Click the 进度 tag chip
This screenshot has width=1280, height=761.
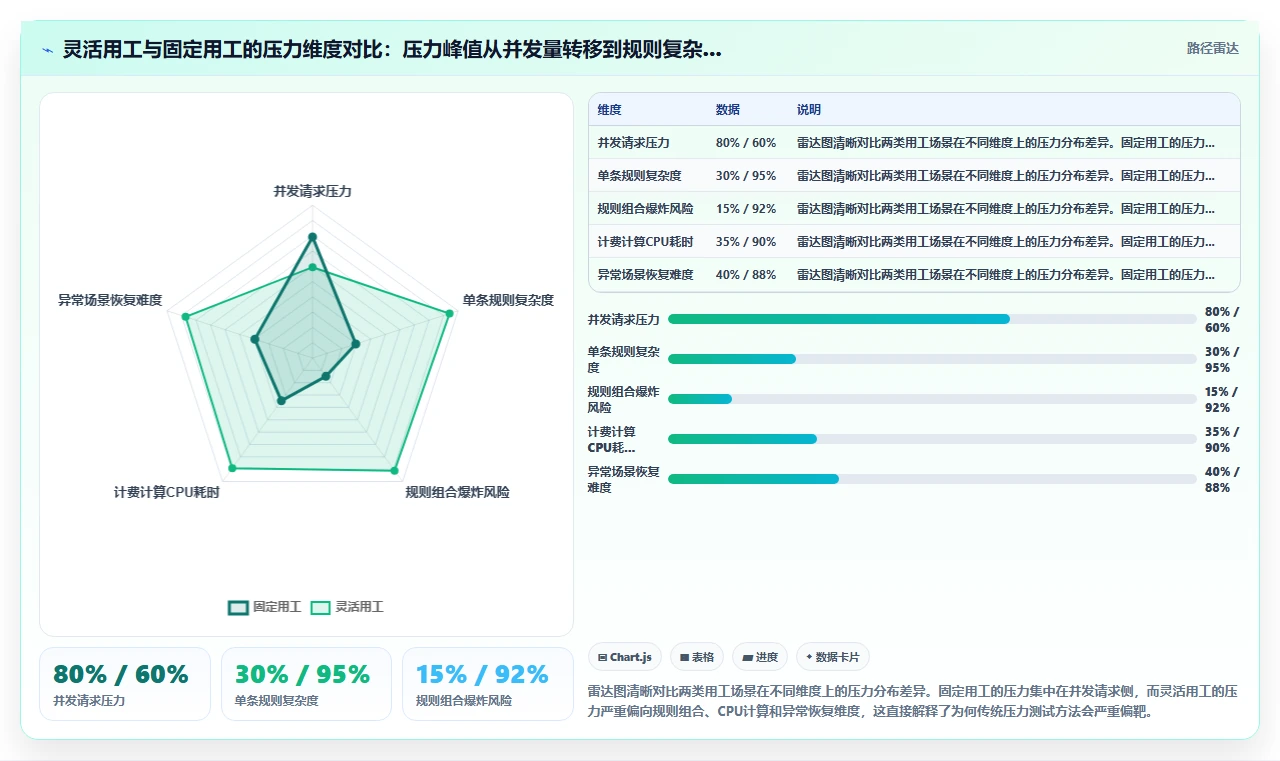pos(760,657)
